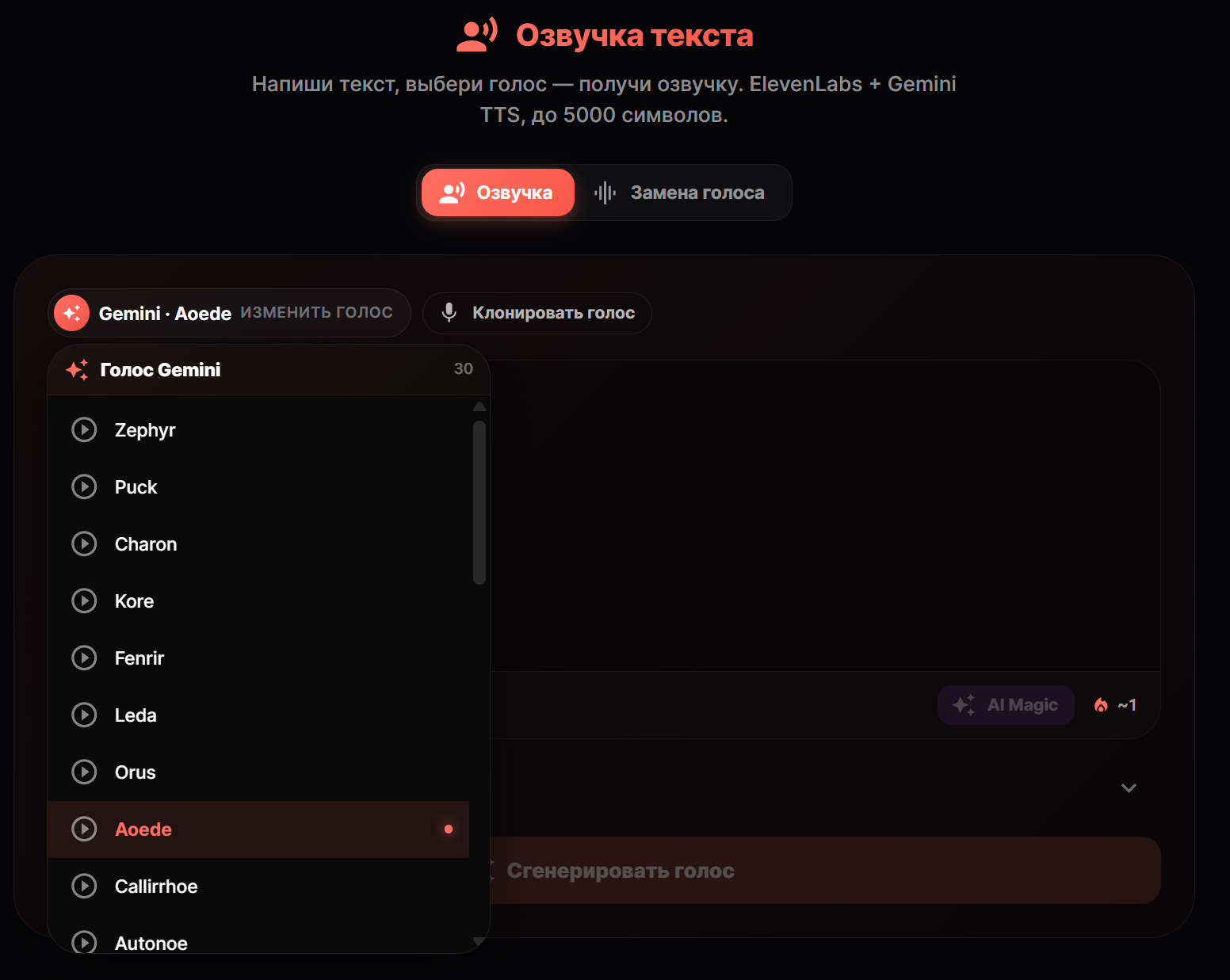This screenshot has height=980, width=1230.
Task: Select the Orus voice name
Action: coord(136,772)
